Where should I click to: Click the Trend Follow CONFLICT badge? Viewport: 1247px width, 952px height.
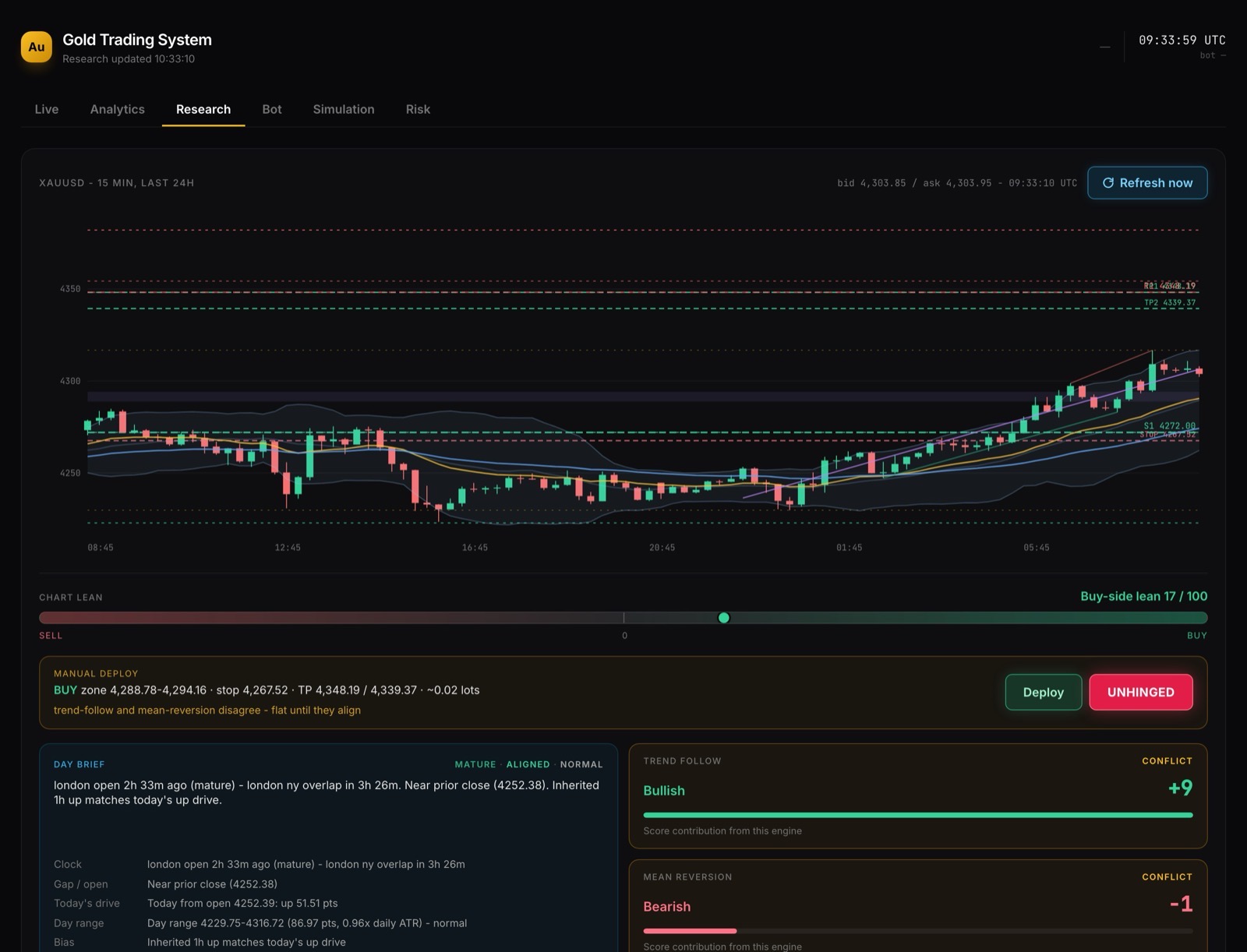point(1167,761)
